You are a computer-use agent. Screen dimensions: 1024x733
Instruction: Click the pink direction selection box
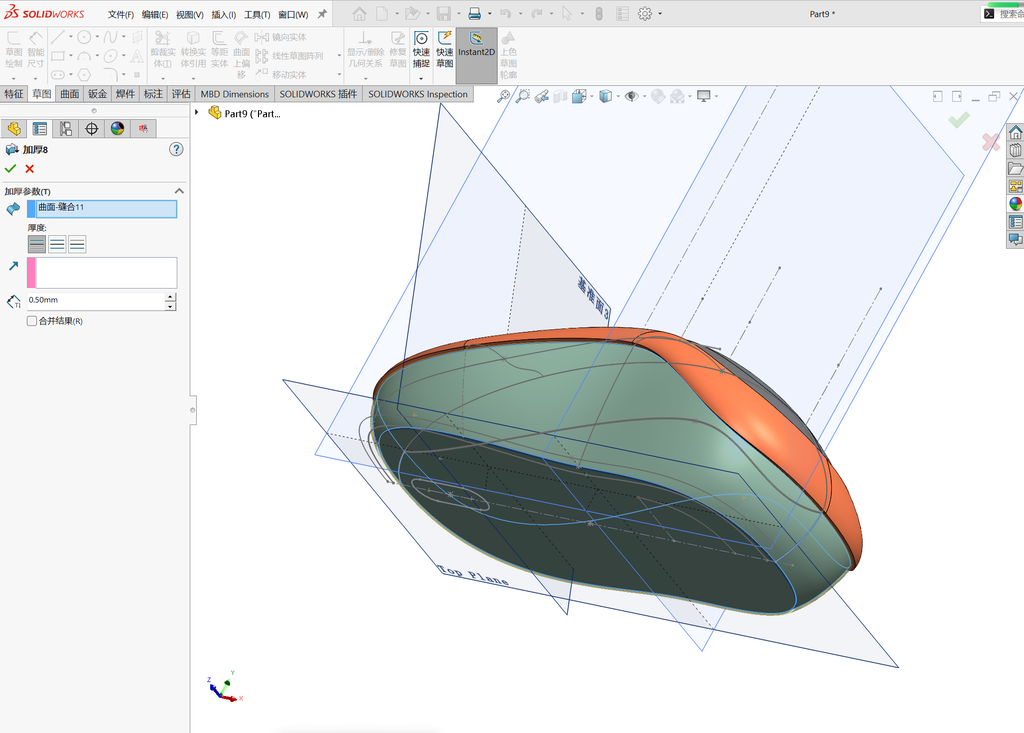click(x=102, y=272)
